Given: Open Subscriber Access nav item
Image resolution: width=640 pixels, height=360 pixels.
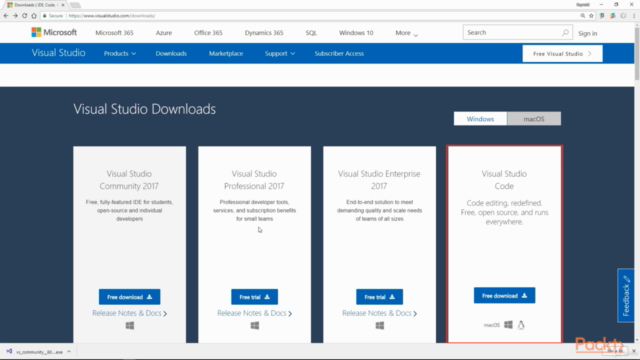Looking at the screenshot, I should coord(339,53).
